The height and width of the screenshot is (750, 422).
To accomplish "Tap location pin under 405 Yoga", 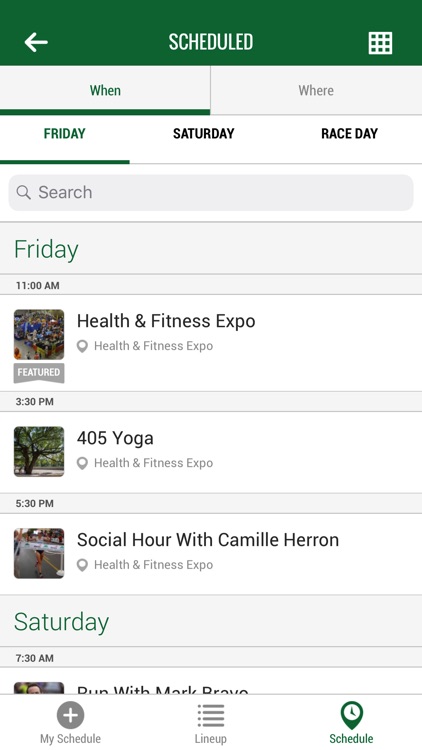I will (82, 463).
